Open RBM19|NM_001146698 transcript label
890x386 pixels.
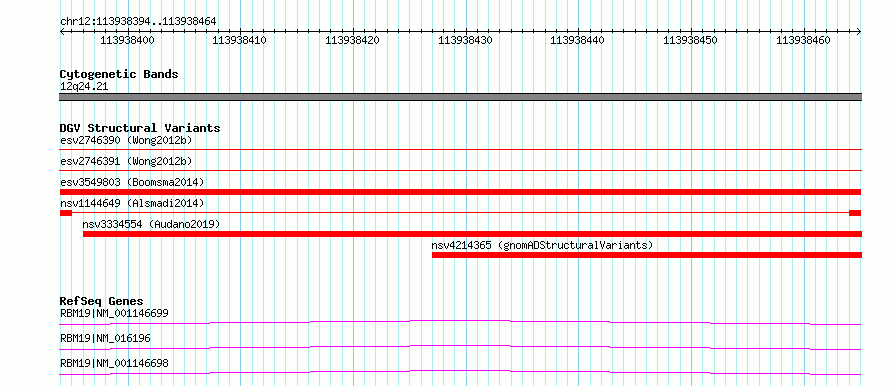(x=114, y=363)
